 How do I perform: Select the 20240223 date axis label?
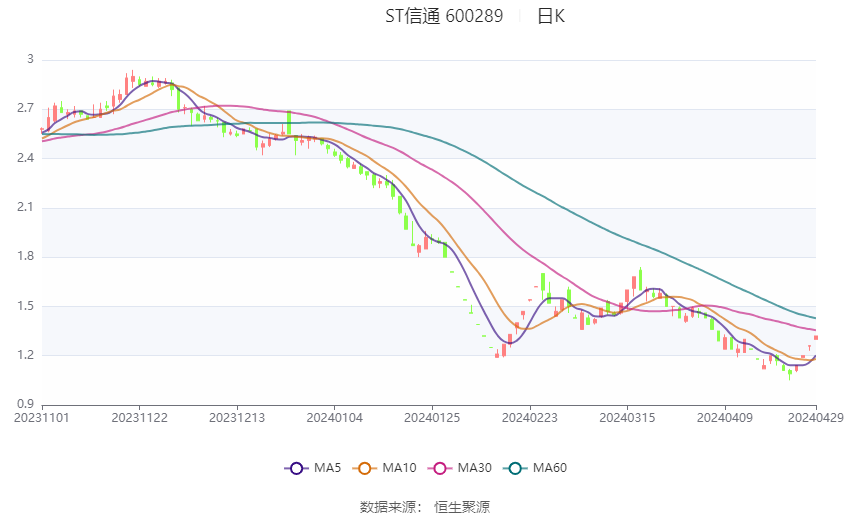click(x=530, y=418)
